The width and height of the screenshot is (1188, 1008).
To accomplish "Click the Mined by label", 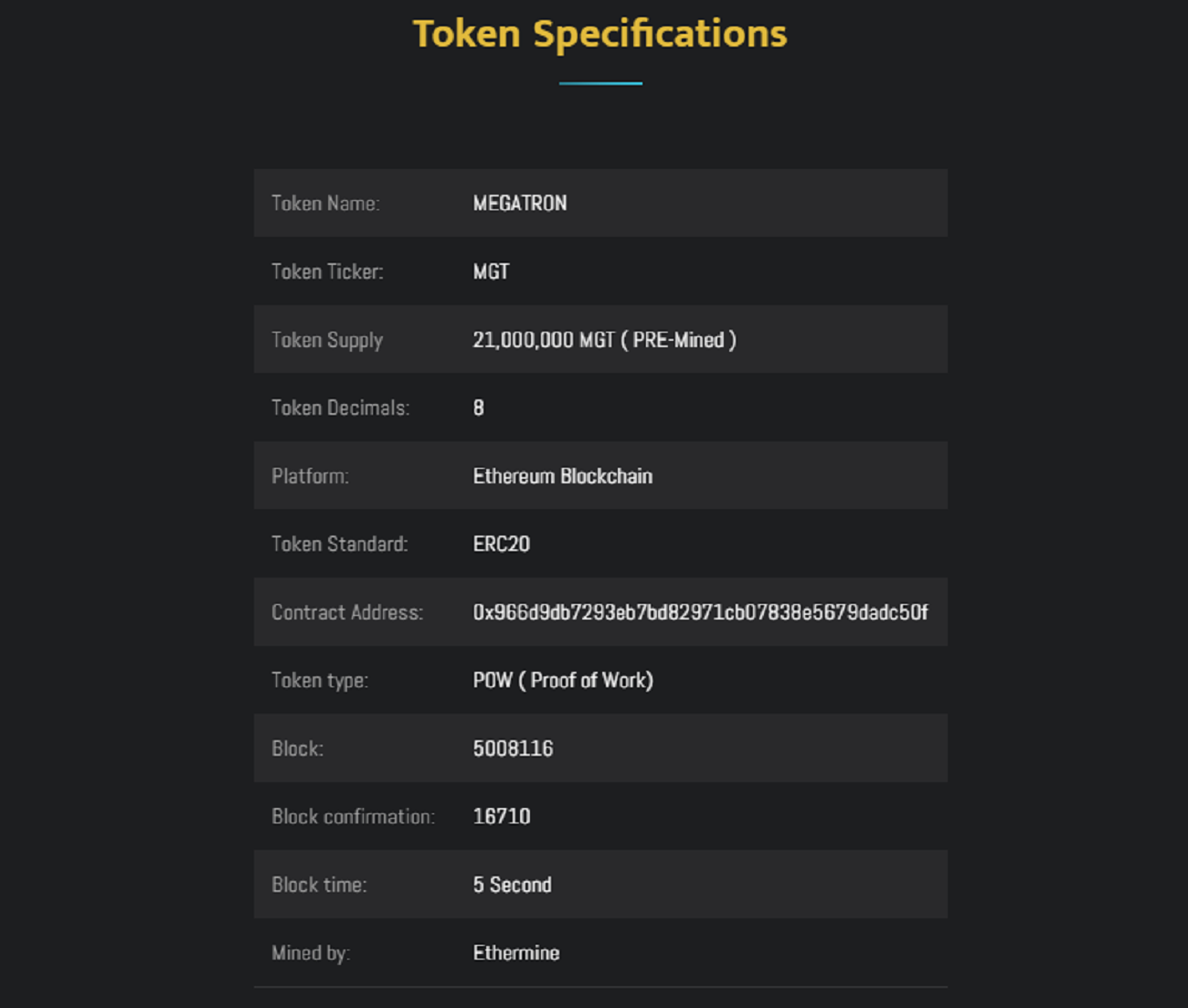I will [x=311, y=953].
